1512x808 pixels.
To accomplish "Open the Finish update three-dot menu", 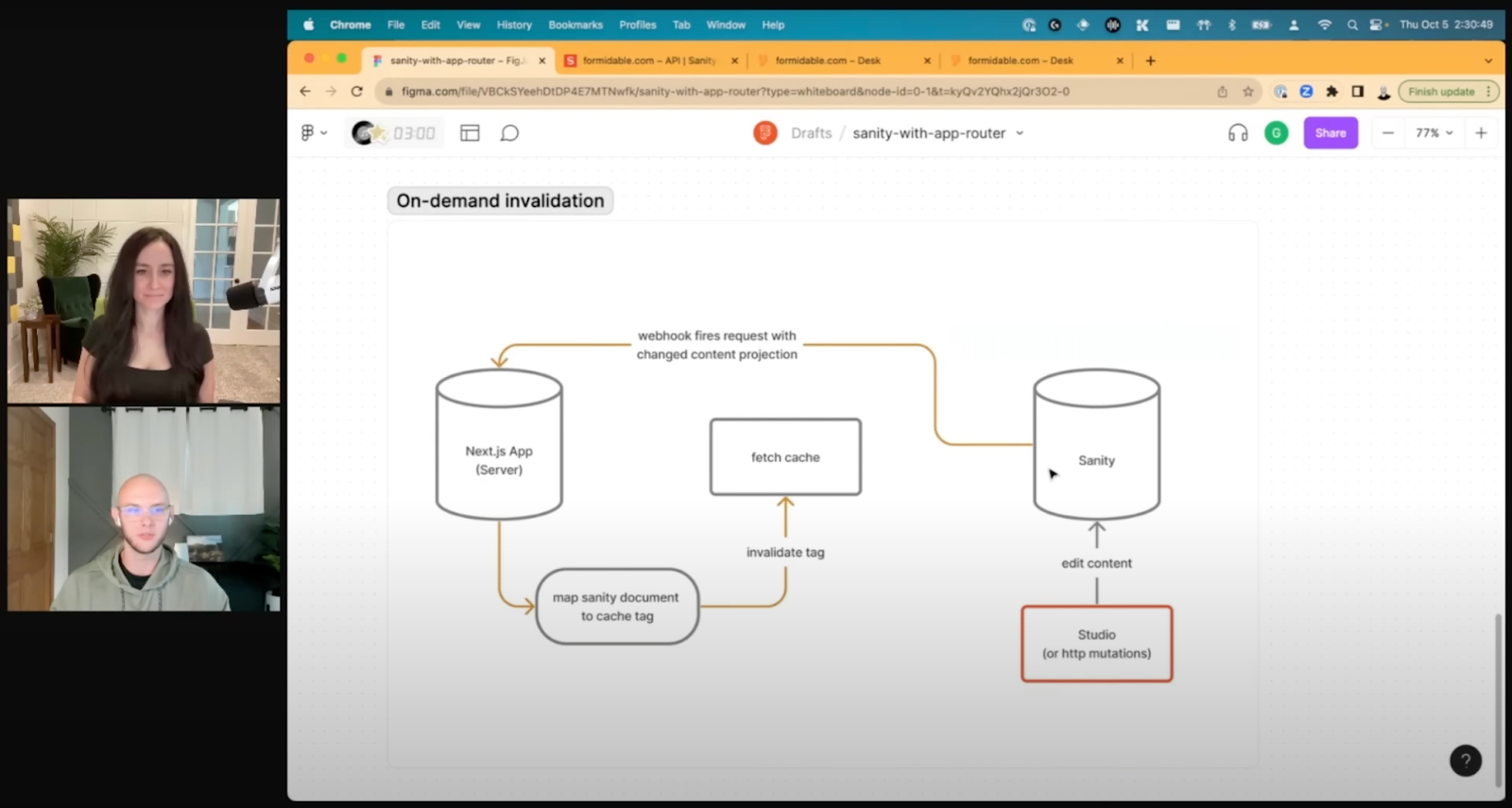I will (x=1488, y=92).
